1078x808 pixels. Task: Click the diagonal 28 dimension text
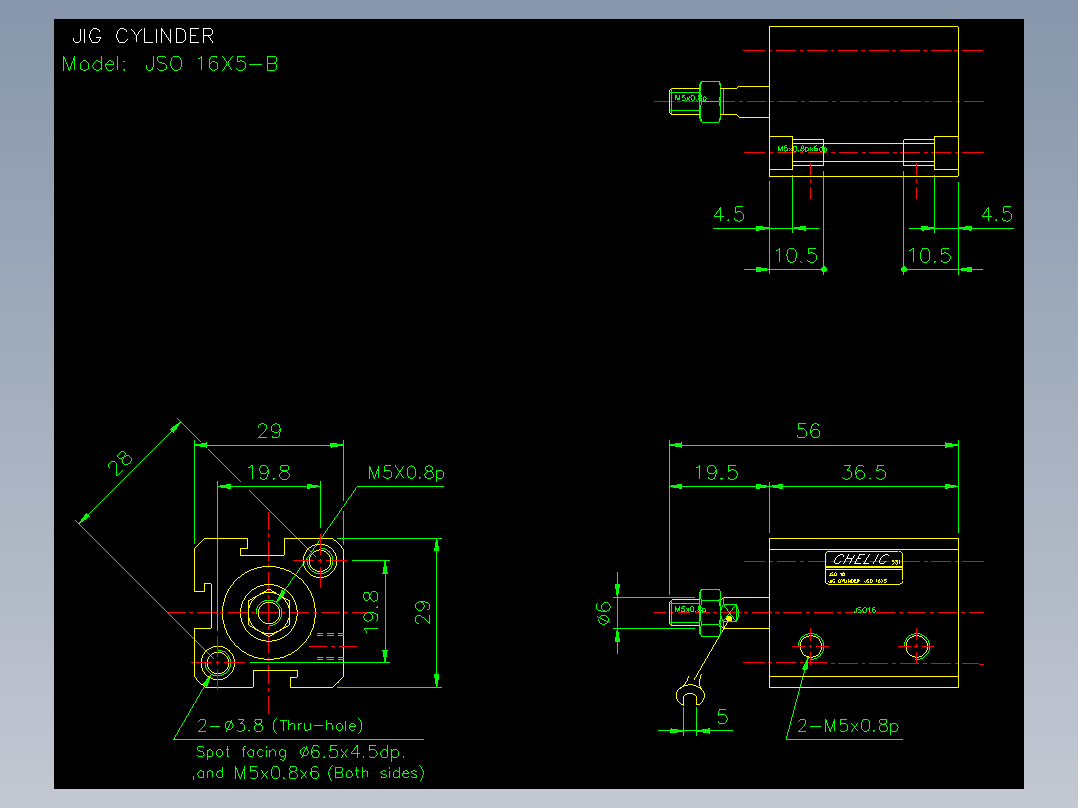120,463
